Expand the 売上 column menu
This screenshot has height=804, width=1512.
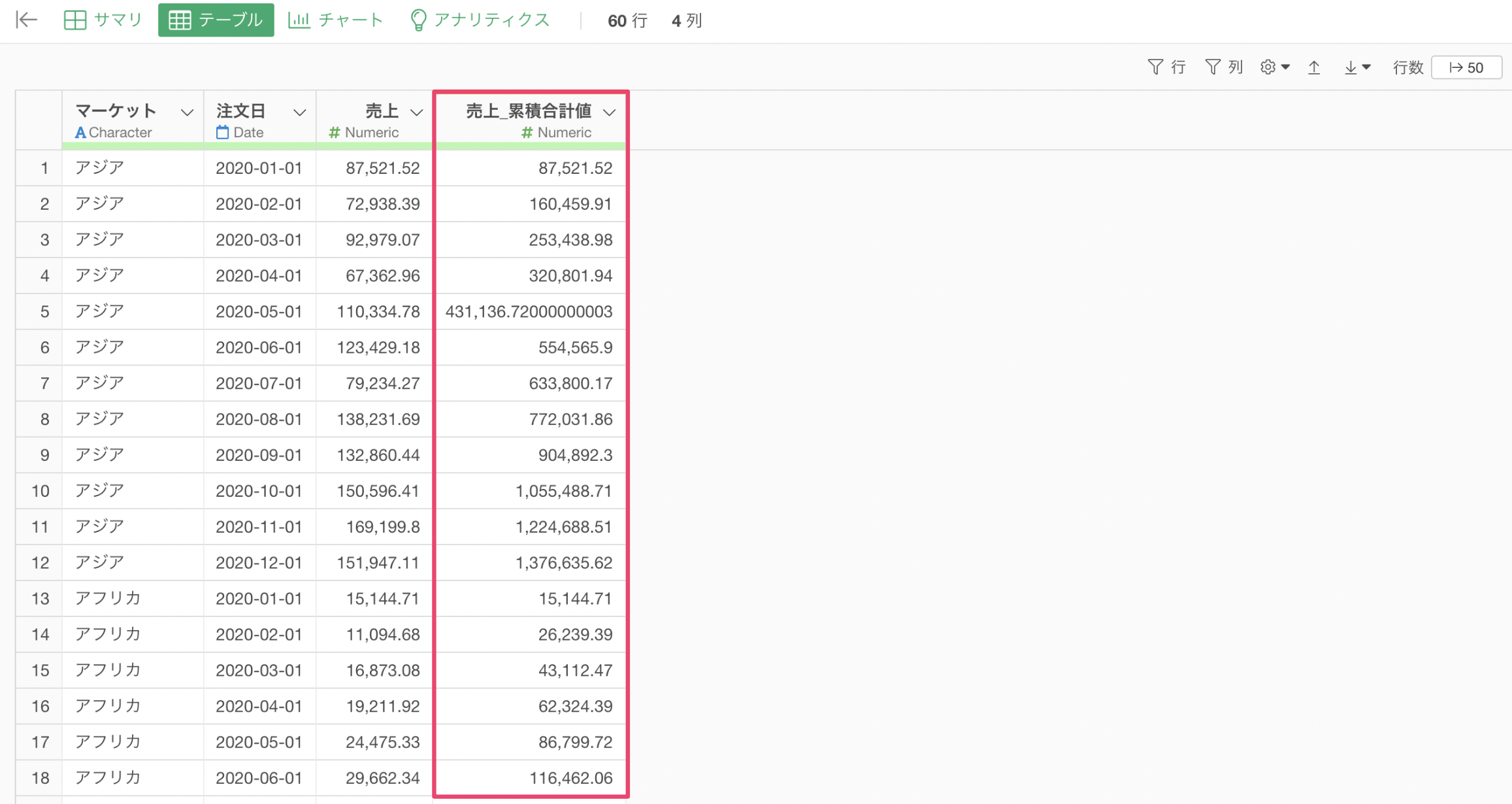click(x=416, y=112)
